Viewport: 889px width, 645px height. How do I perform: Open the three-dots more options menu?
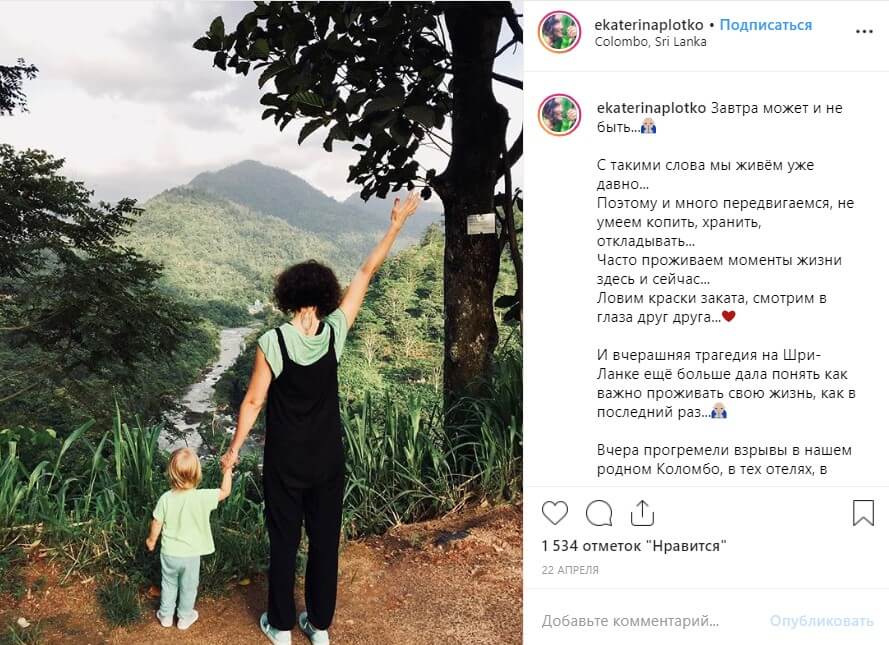[863, 31]
